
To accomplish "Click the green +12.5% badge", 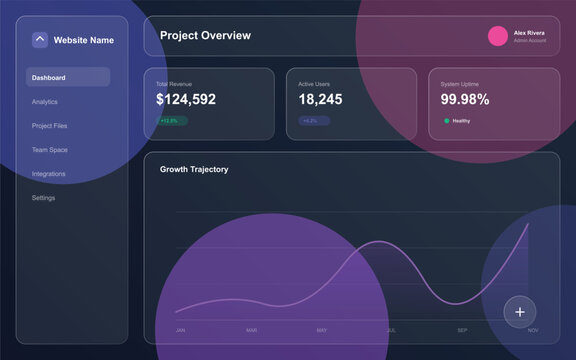I will tap(172, 121).
